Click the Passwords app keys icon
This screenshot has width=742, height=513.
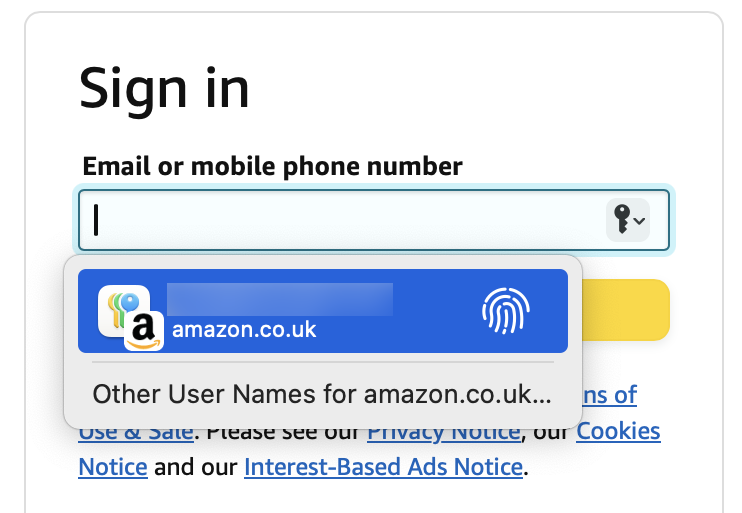coord(123,309)
